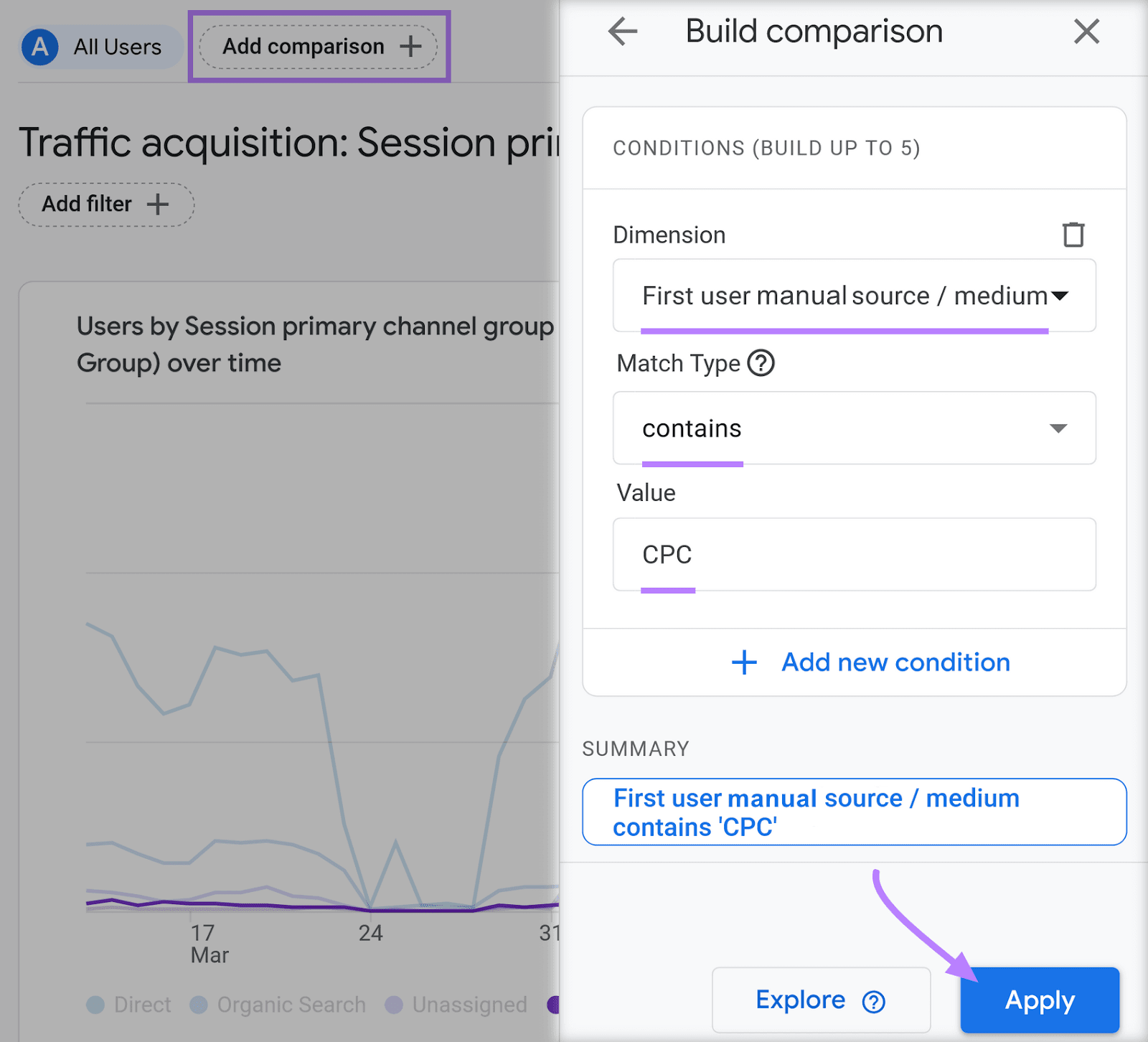Open Match Type help question mark
This screenshot has width=1148, height=1042.
(x=761, y=363)
